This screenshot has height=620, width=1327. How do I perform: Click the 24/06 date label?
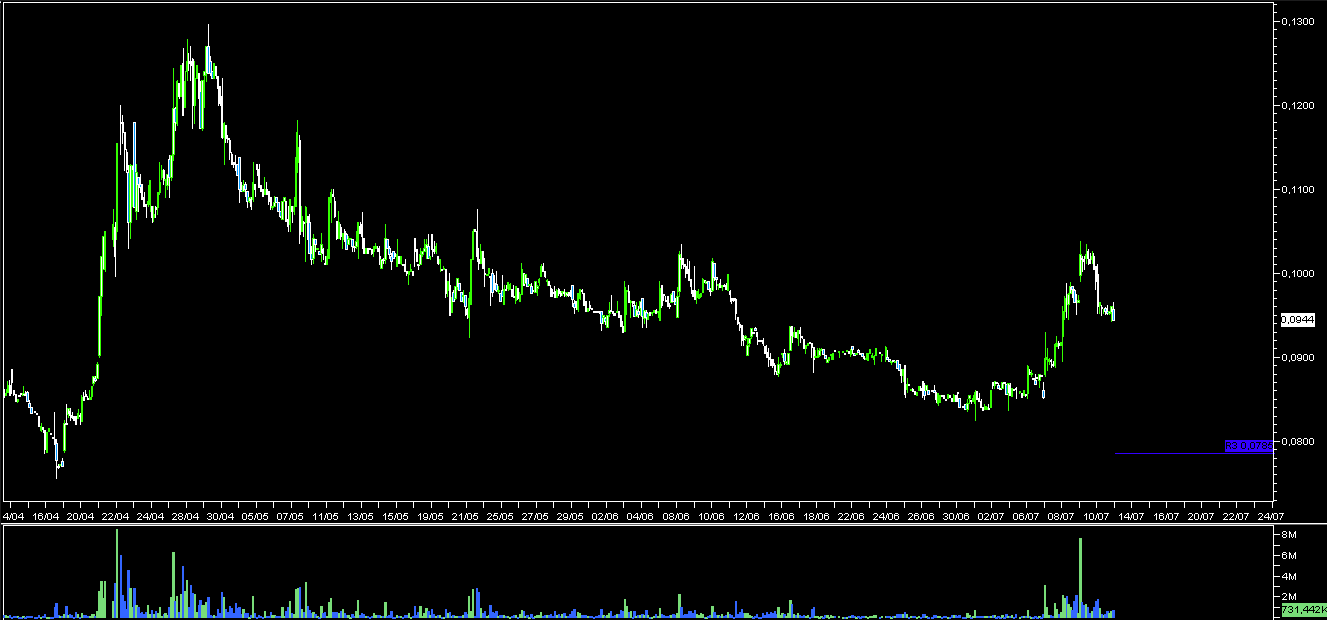tap(885, 517)
